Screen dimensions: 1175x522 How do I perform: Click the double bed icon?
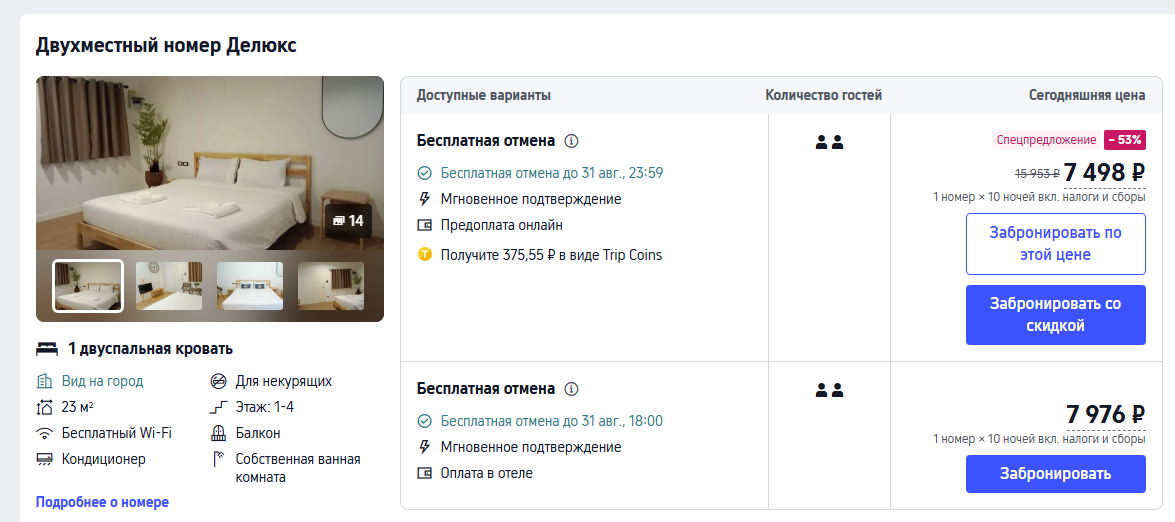coord(47,349)
